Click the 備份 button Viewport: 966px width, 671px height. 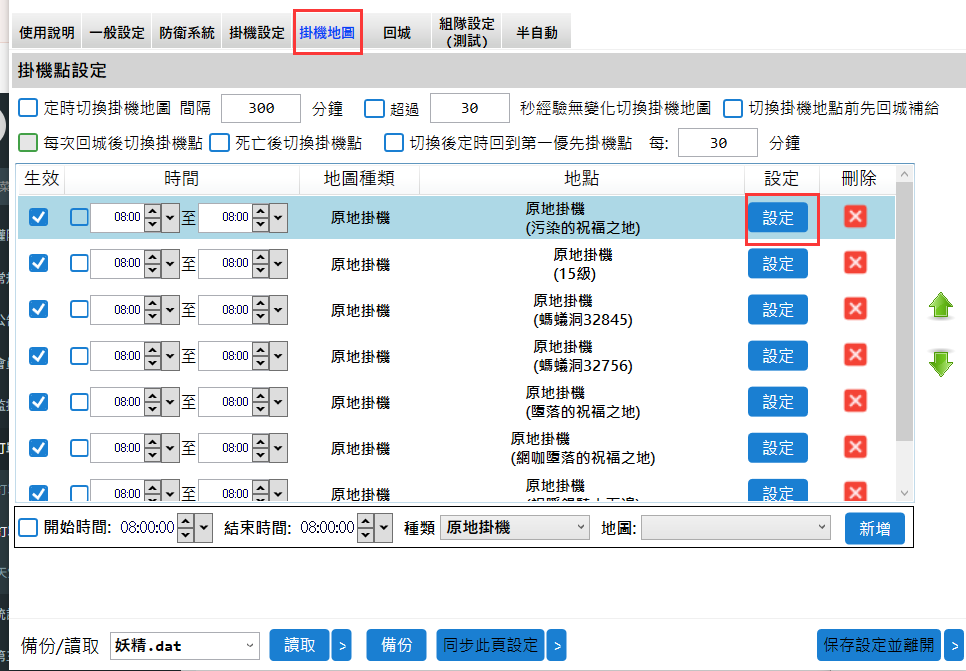[x=396, y=645]
